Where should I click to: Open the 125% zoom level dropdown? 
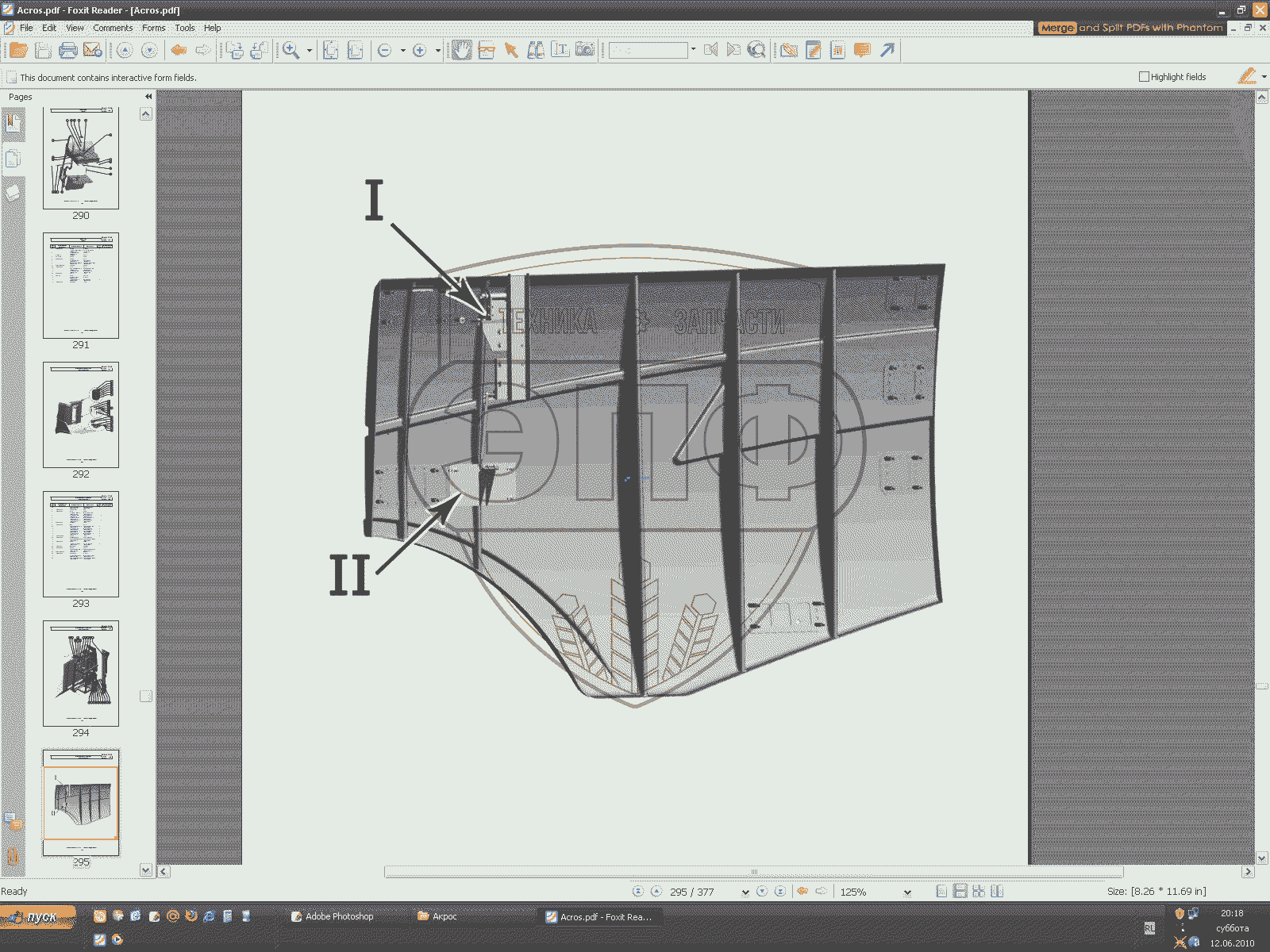[907, 892]
